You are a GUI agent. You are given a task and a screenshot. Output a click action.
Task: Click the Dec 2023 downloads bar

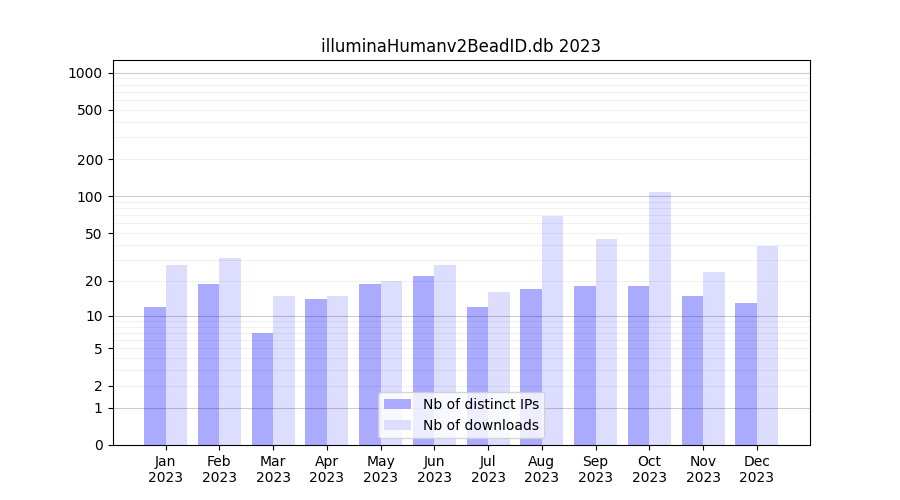(x=767, y=345)
